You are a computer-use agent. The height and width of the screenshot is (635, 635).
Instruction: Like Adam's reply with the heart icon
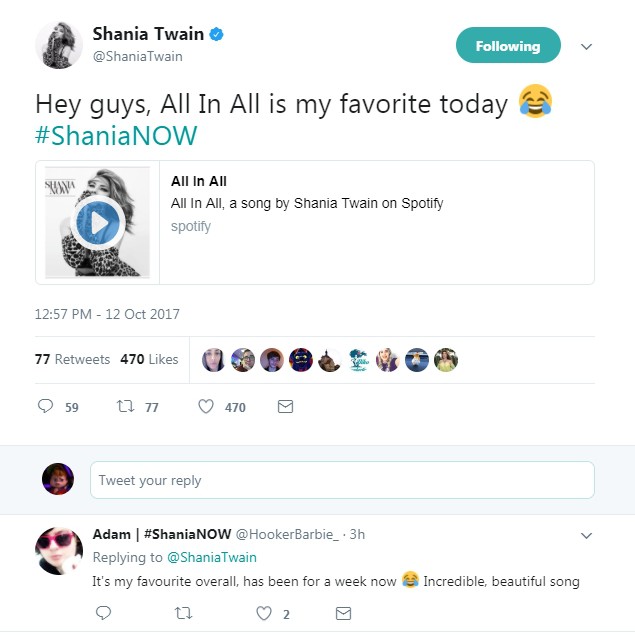click(x=263, y=612)
